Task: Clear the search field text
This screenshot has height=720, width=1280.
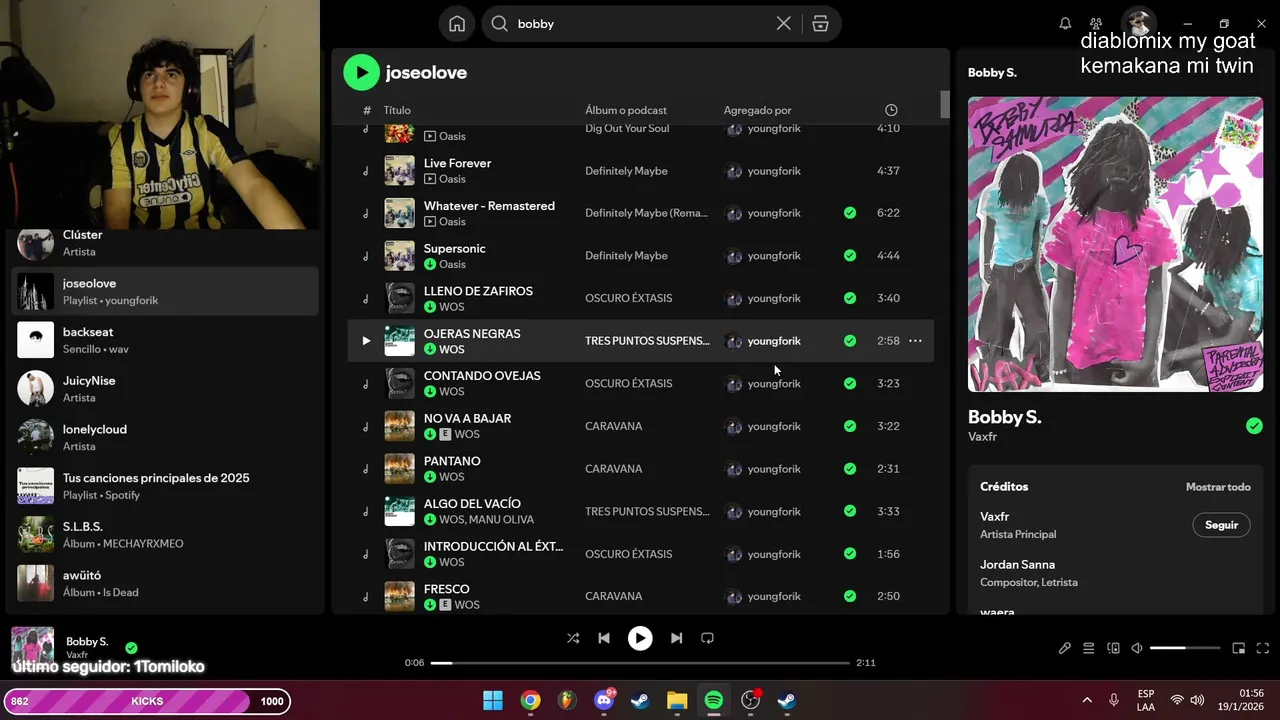Action: (x=783, y=24)
